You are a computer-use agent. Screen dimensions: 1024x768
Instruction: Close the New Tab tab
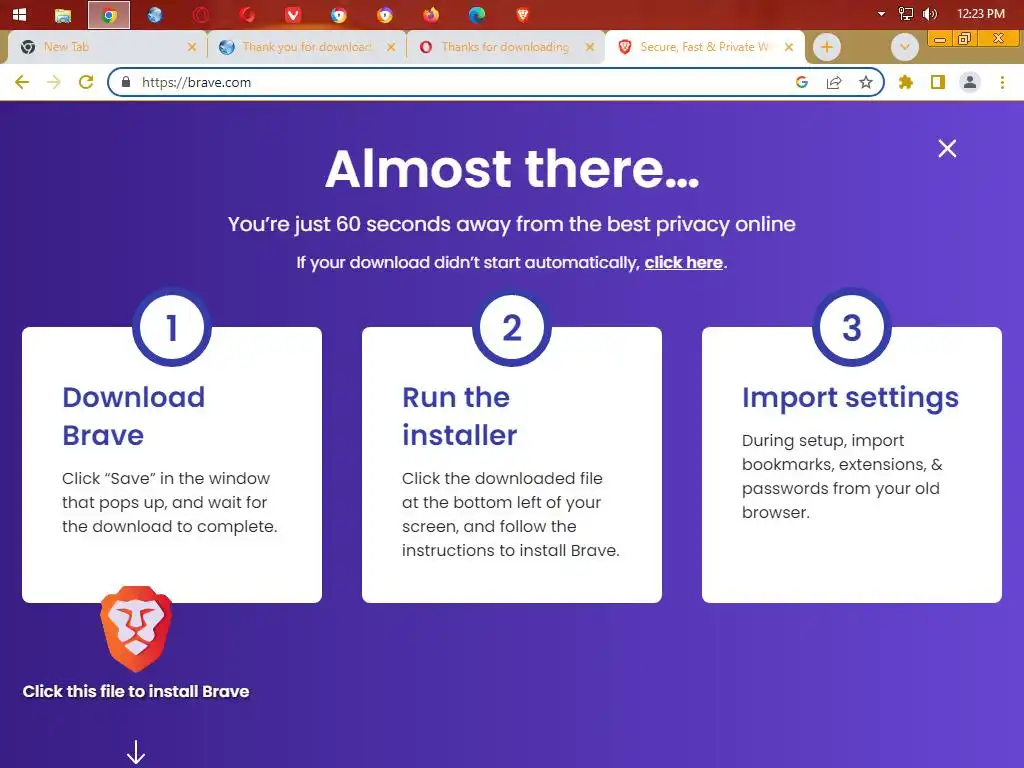click(191, 47)
